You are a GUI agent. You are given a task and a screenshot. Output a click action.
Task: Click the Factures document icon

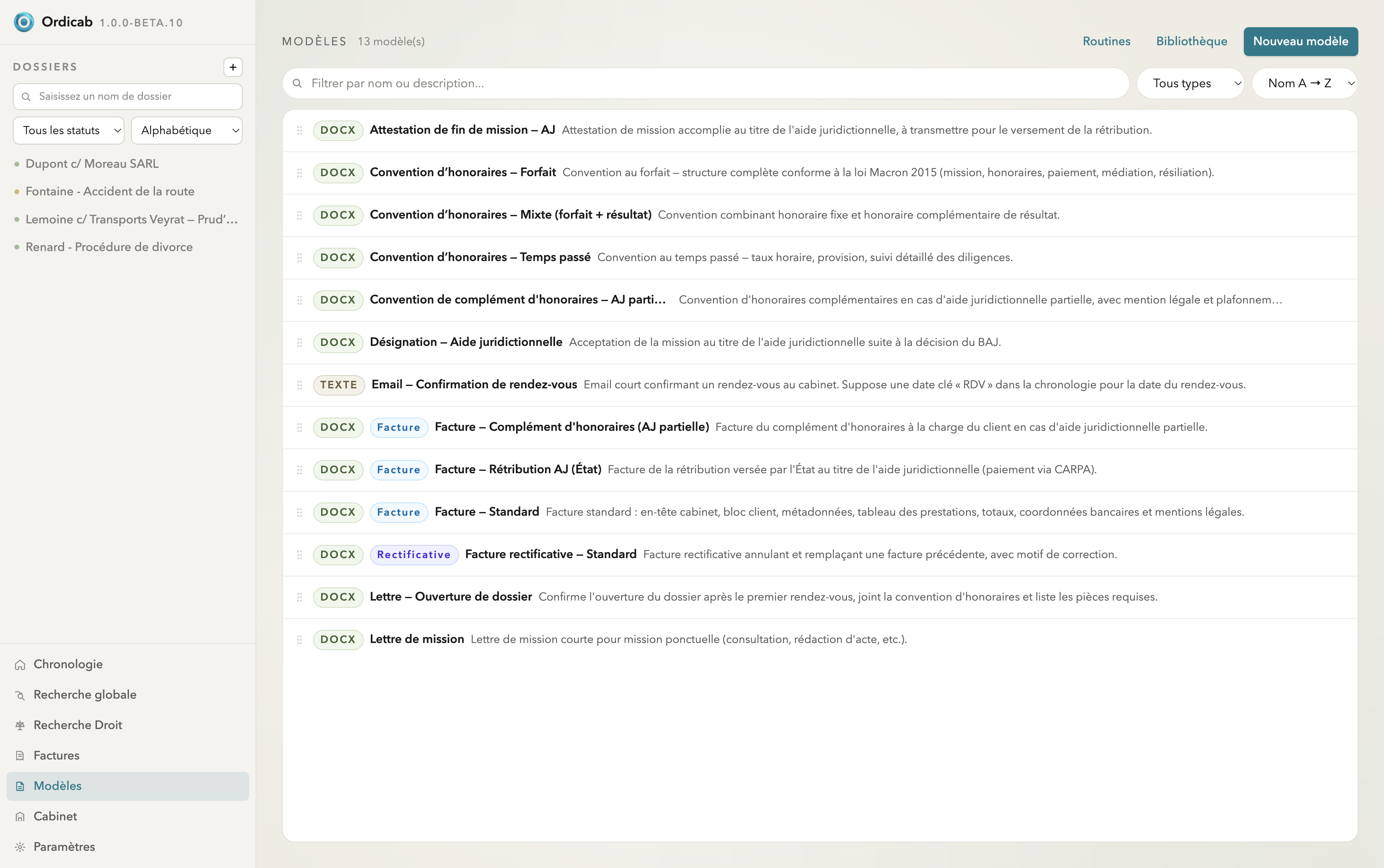click(x=20, y=755)
